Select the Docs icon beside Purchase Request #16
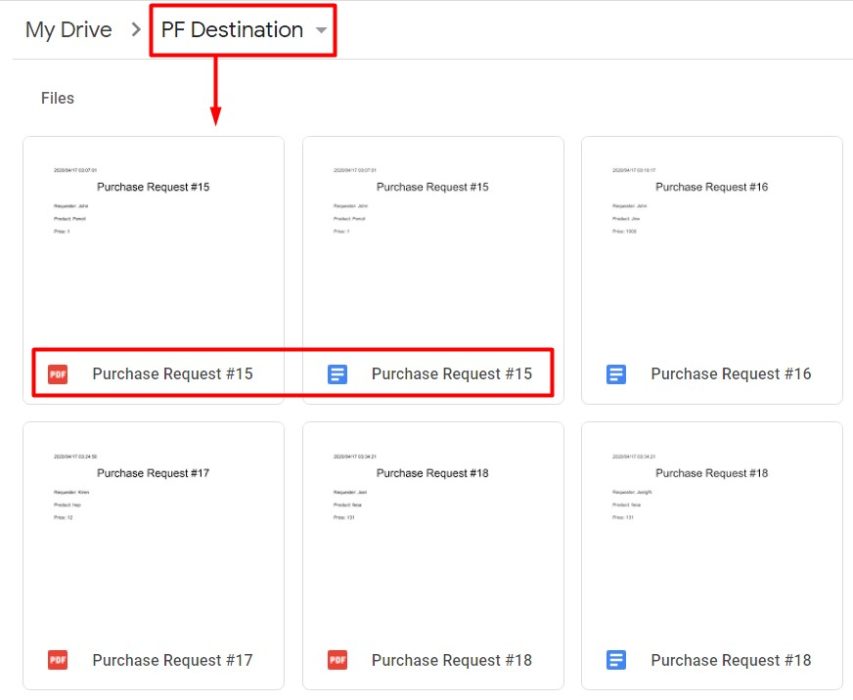 click(x=615, y=373)
